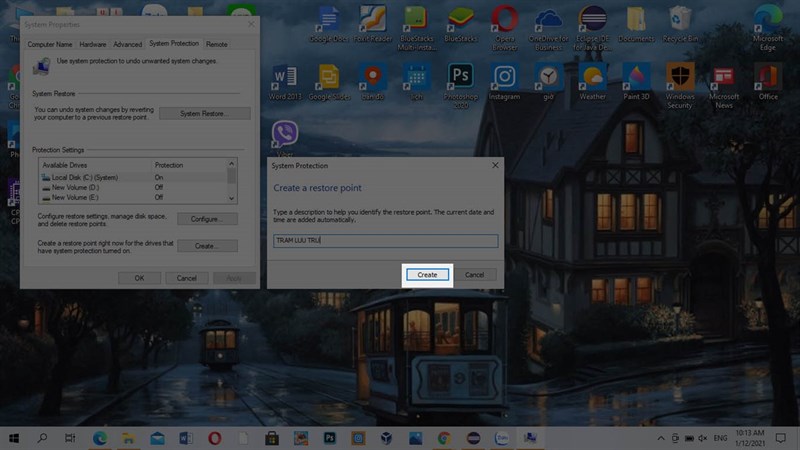Open File Explorer from the taskbar
Viewport: 800px width, 450px height.
[x=128, y=438]
